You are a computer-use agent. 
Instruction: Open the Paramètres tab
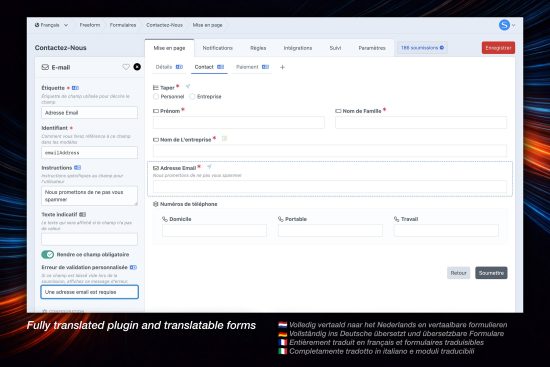(372, 48)
